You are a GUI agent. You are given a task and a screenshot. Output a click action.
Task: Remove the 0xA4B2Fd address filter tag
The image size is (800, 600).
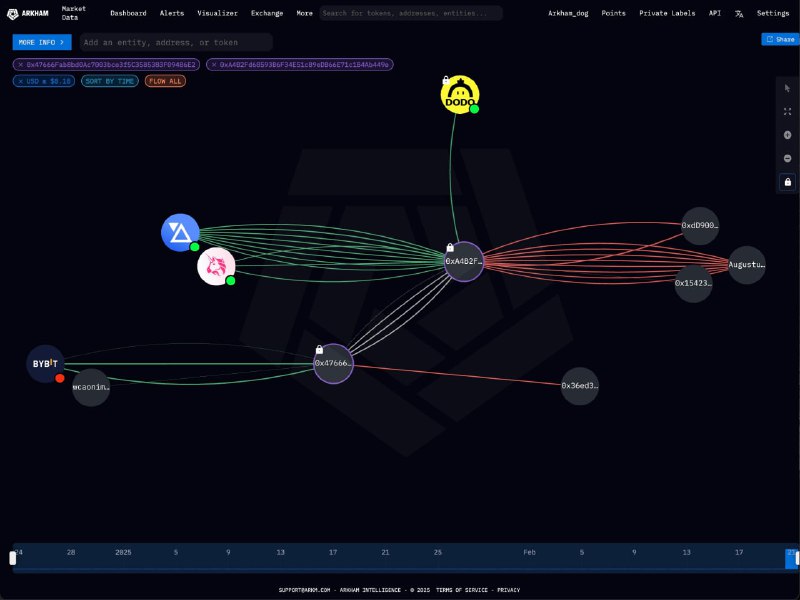[x=214, y=65]
